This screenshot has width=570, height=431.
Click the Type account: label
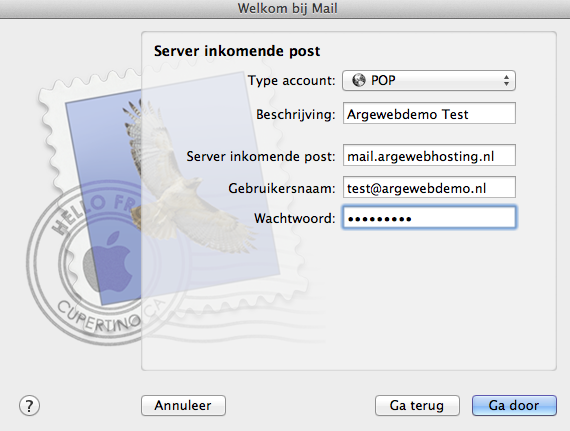point(292,80)
